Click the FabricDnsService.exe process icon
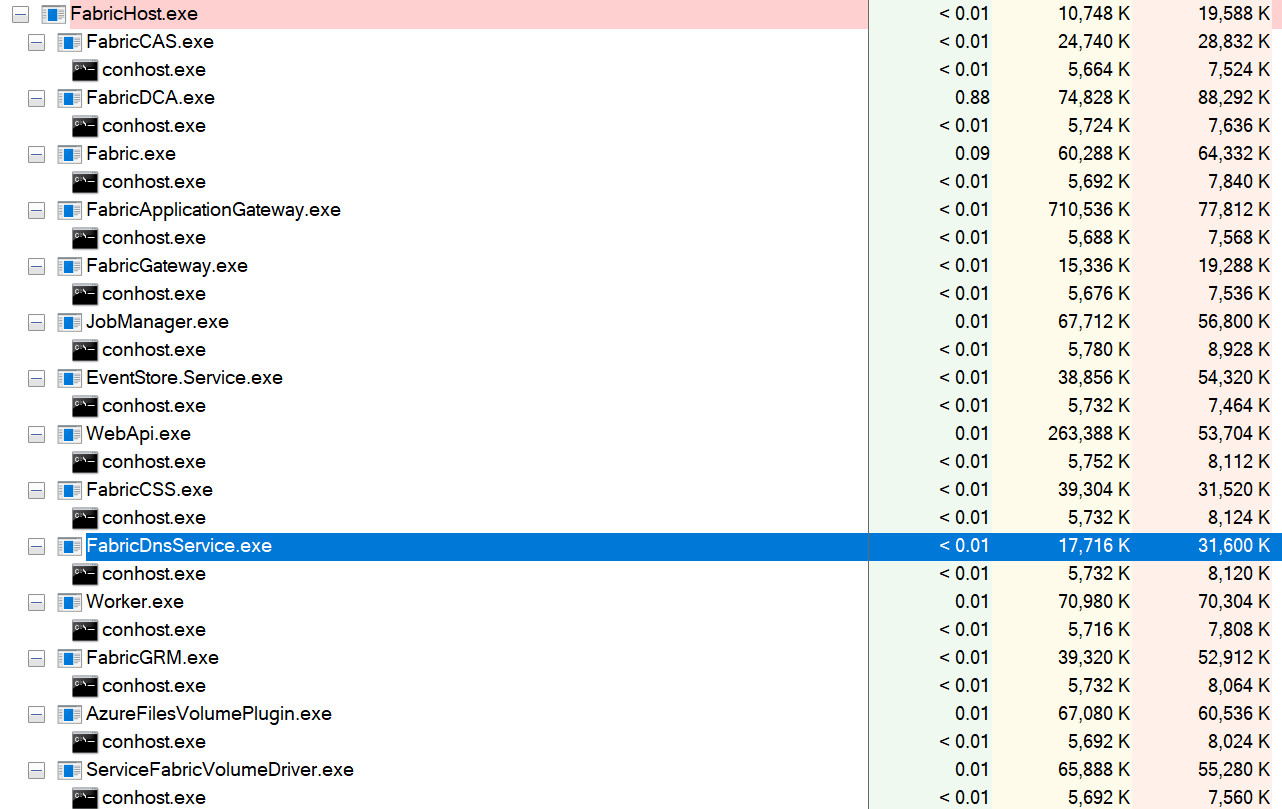This screenshot has height=809, width=1282. pos(69,546)
